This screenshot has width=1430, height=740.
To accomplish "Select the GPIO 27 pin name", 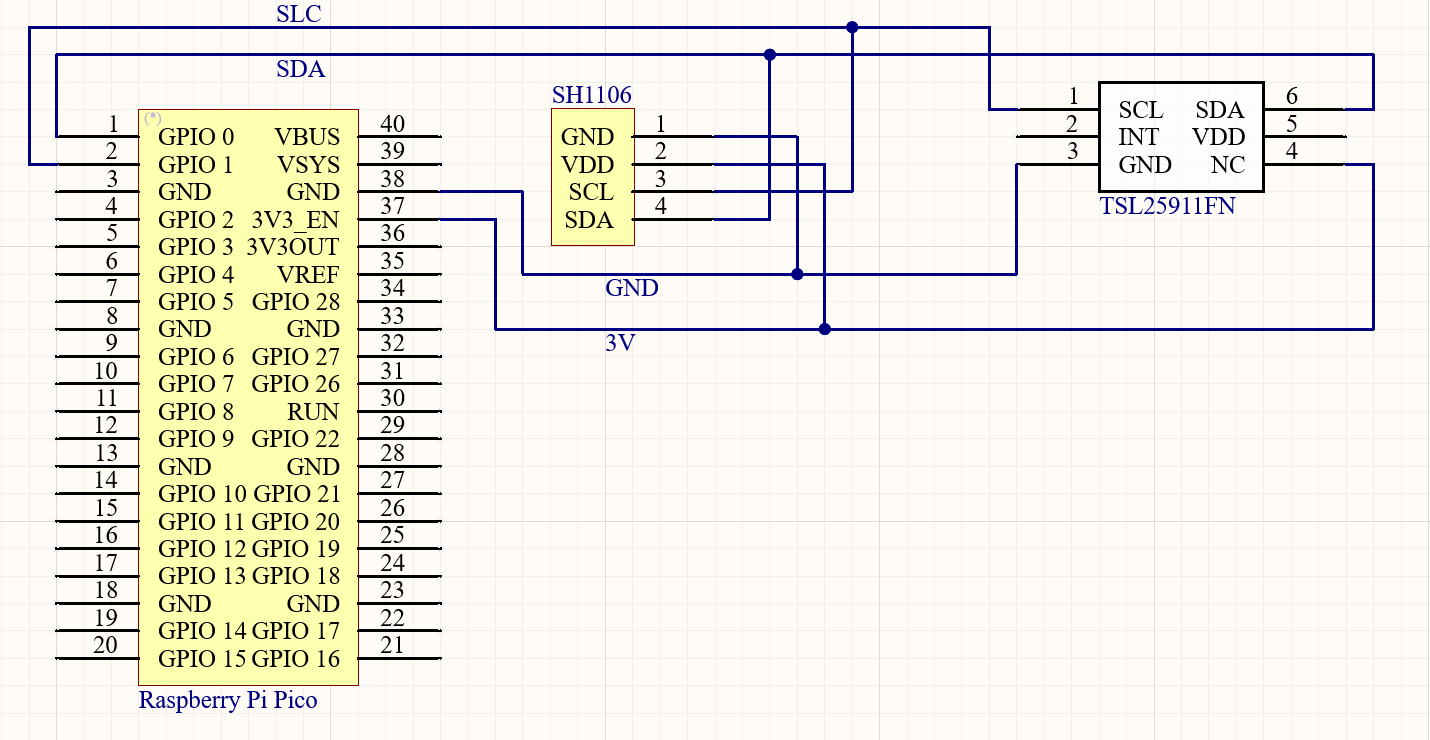I will point(296,357).
